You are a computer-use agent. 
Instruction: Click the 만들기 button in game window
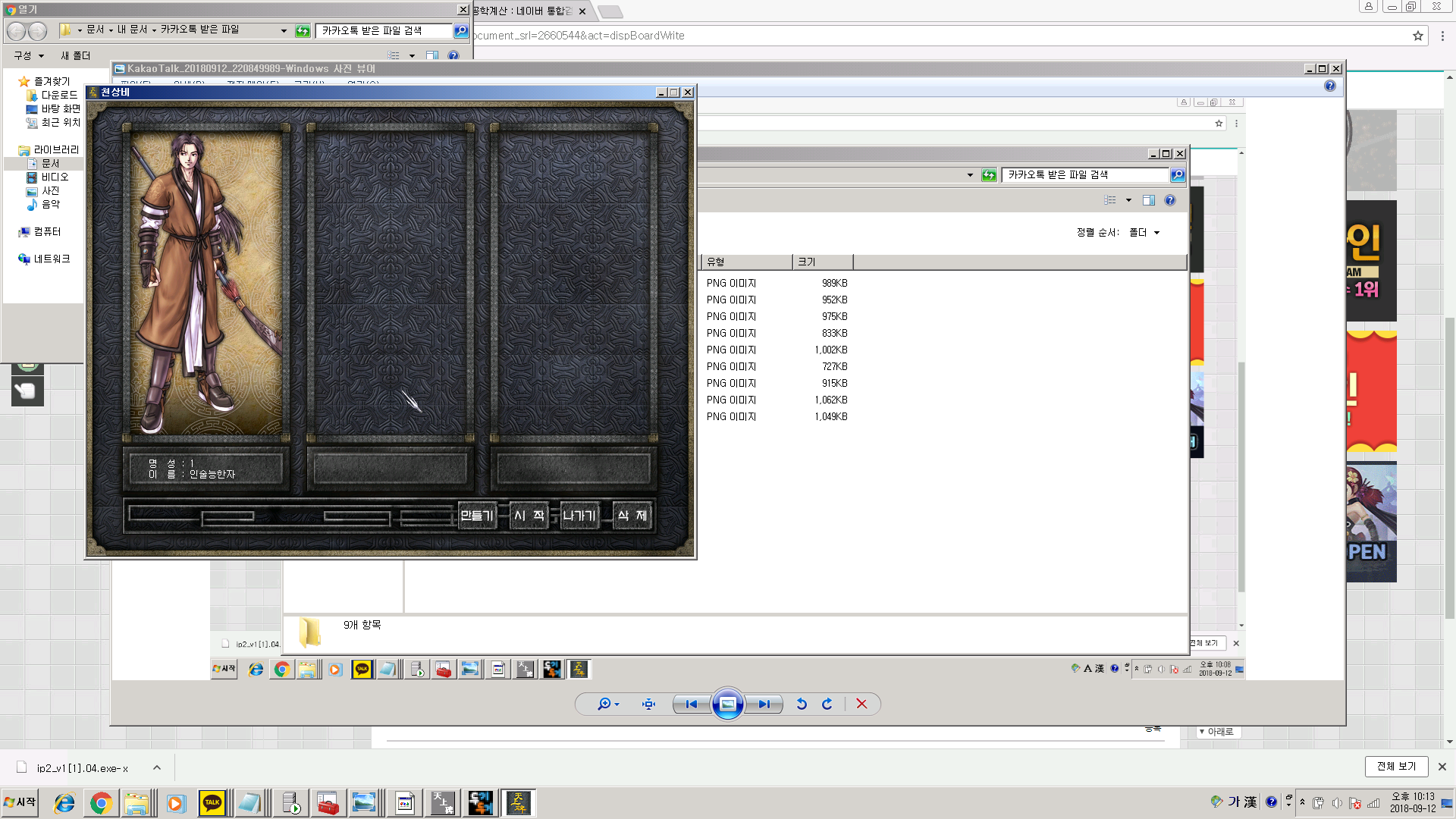477,516
